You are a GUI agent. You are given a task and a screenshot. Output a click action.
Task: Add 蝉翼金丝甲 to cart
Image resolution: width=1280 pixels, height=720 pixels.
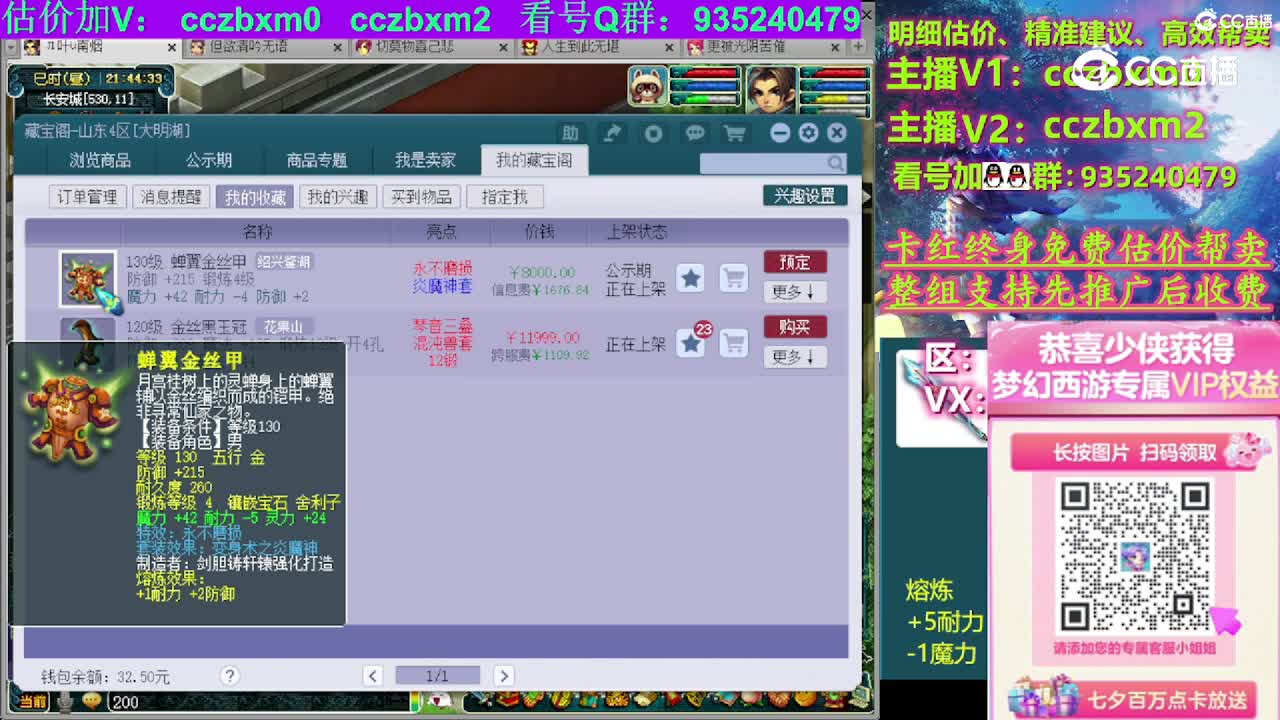tap(734, 278)
